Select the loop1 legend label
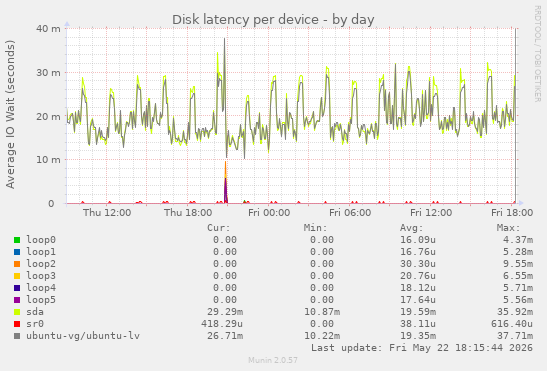The height and width of the screenshot is (371, 547). [x=41, y=252]
